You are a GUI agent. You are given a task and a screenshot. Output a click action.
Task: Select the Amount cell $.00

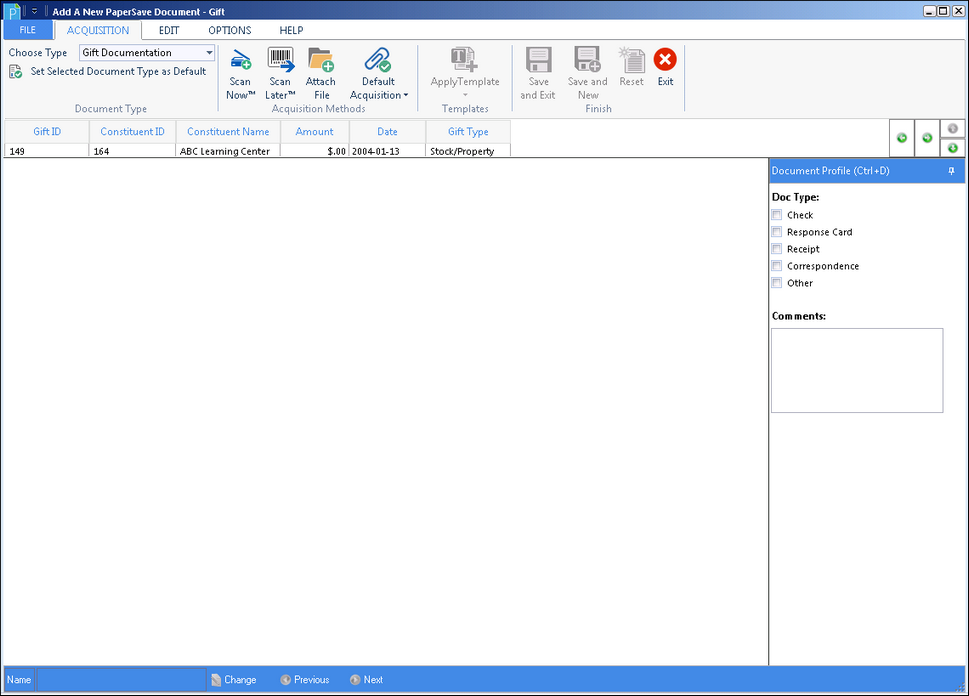click(x=315, y=151)
